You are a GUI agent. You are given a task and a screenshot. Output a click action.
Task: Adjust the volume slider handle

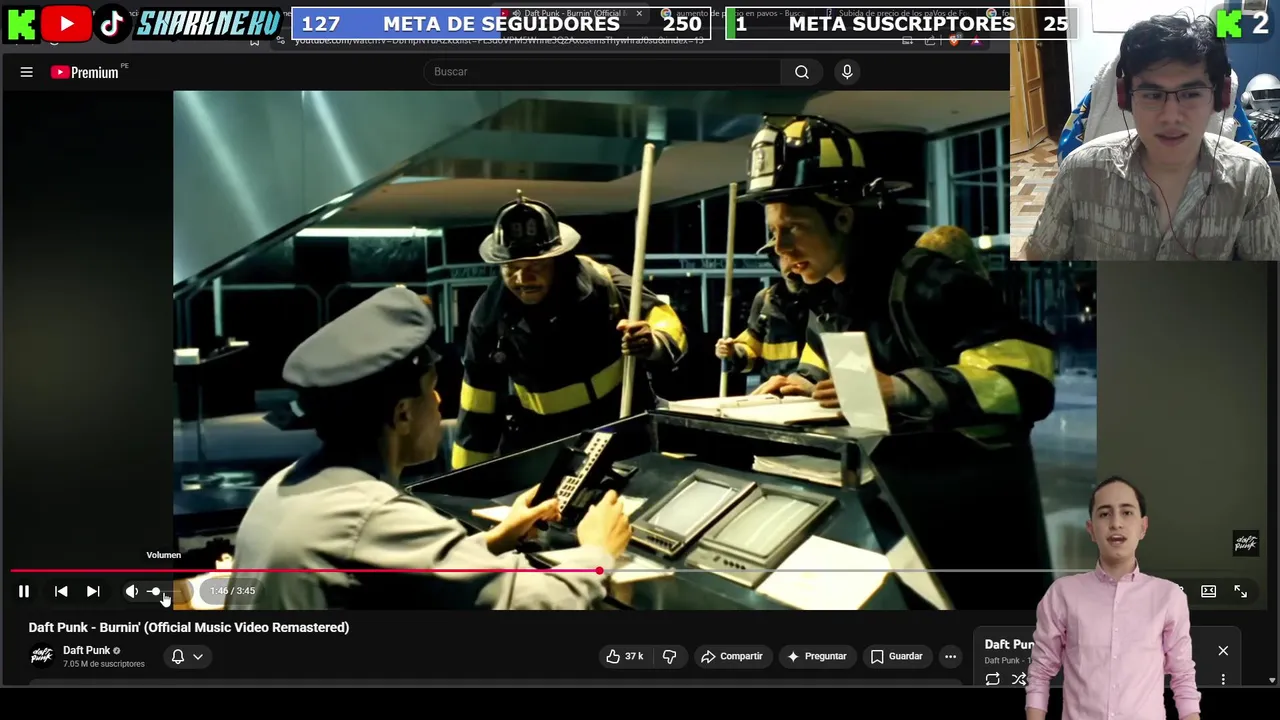click(155, 591)
